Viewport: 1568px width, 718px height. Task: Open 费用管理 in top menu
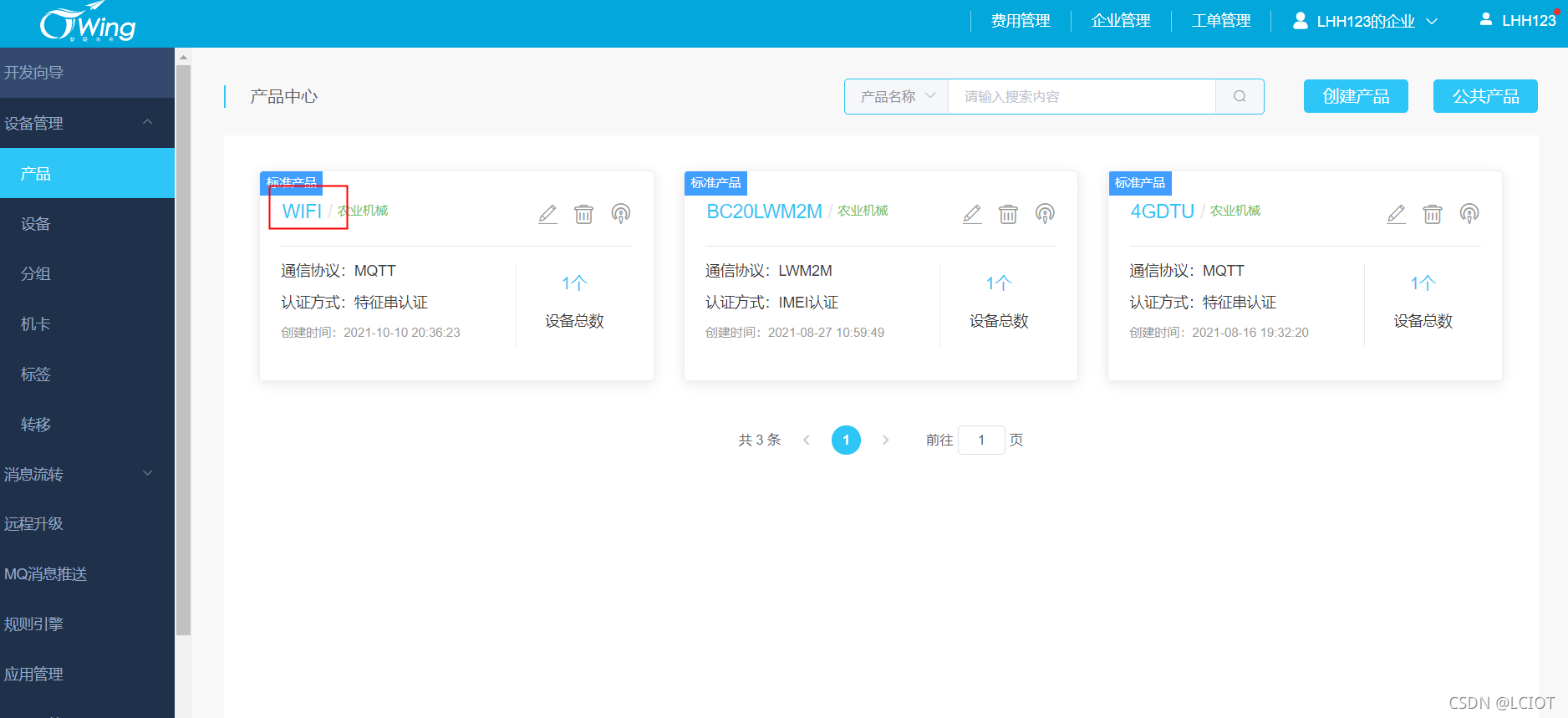tap(1021, 21)
